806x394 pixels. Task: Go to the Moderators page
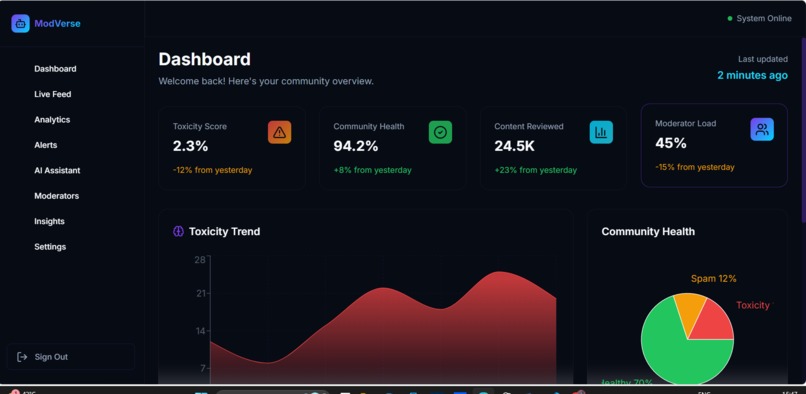pyautogui.click(x=57, y=196)
